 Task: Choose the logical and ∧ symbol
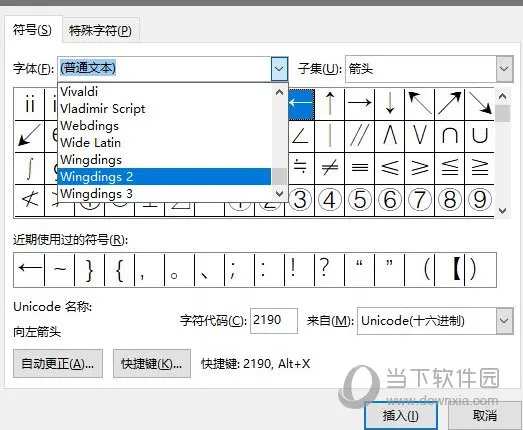coord(390,136)
